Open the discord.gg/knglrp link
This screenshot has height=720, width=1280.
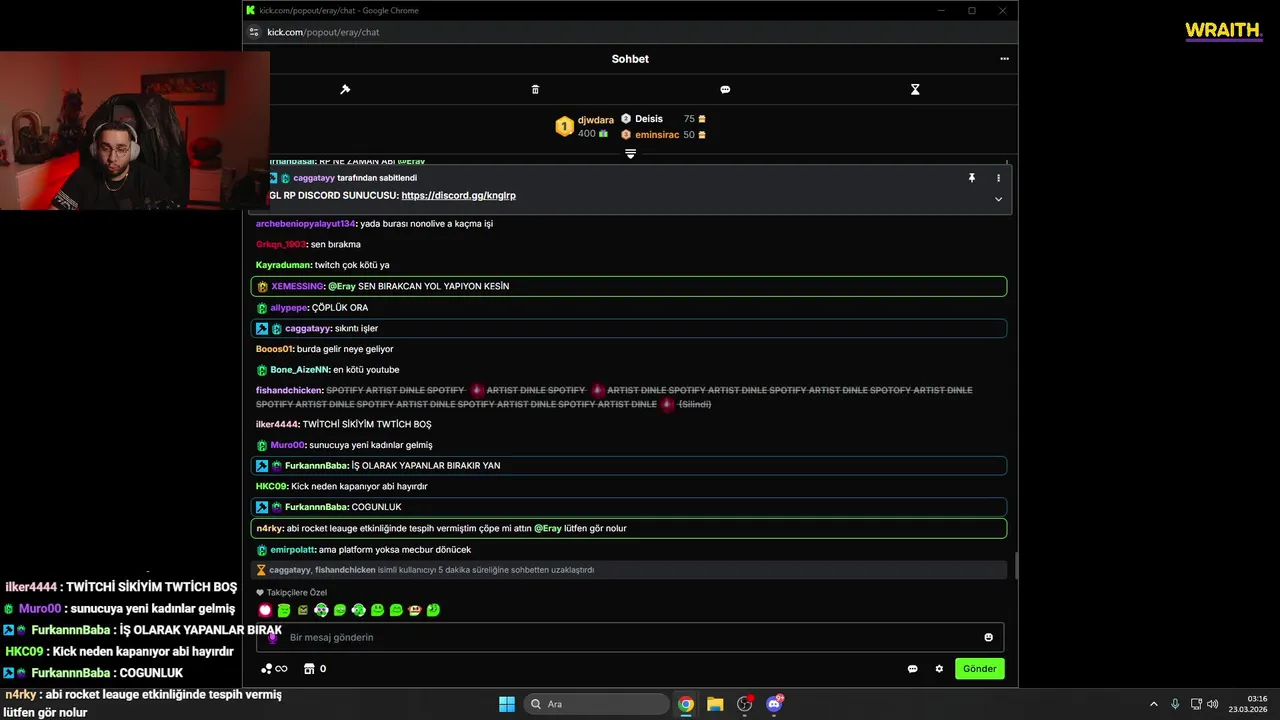[458, 196]
